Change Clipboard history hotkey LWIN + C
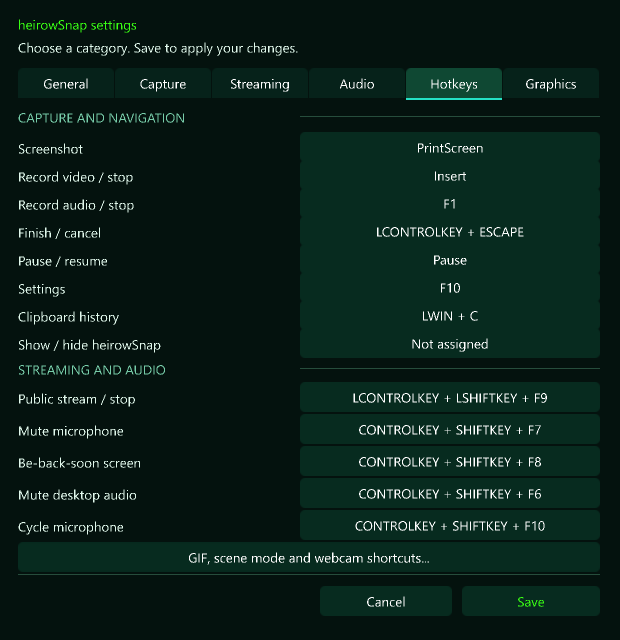The image size is (620, 640). point(450,316)
